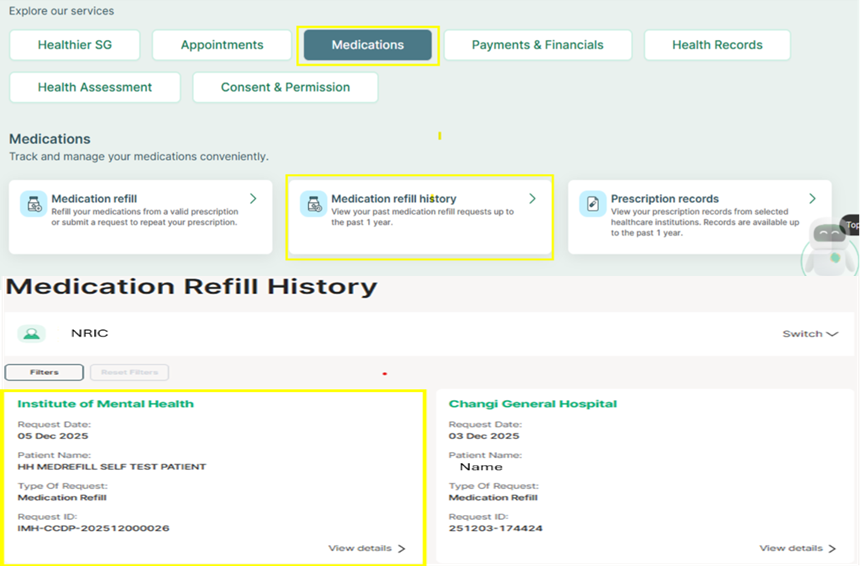Select the Medications services tab
This screenshot has height=566, width=860.
pos(368,45)
